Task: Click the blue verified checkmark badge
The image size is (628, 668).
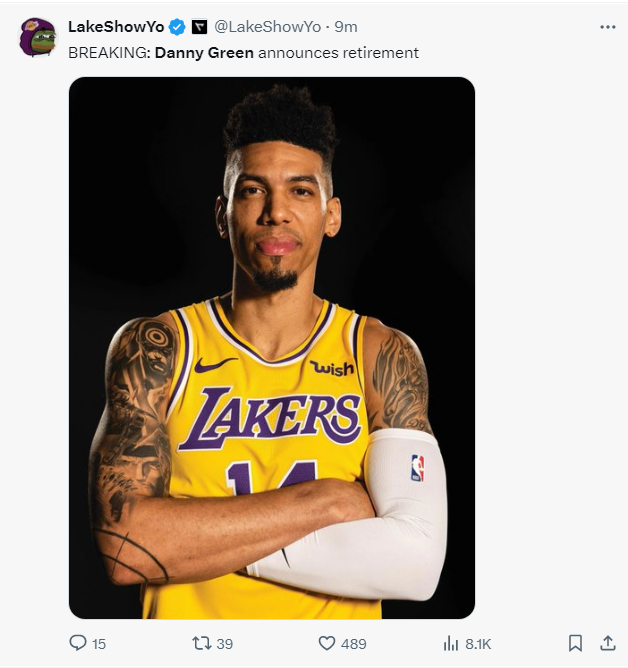Action: (177, 27)
